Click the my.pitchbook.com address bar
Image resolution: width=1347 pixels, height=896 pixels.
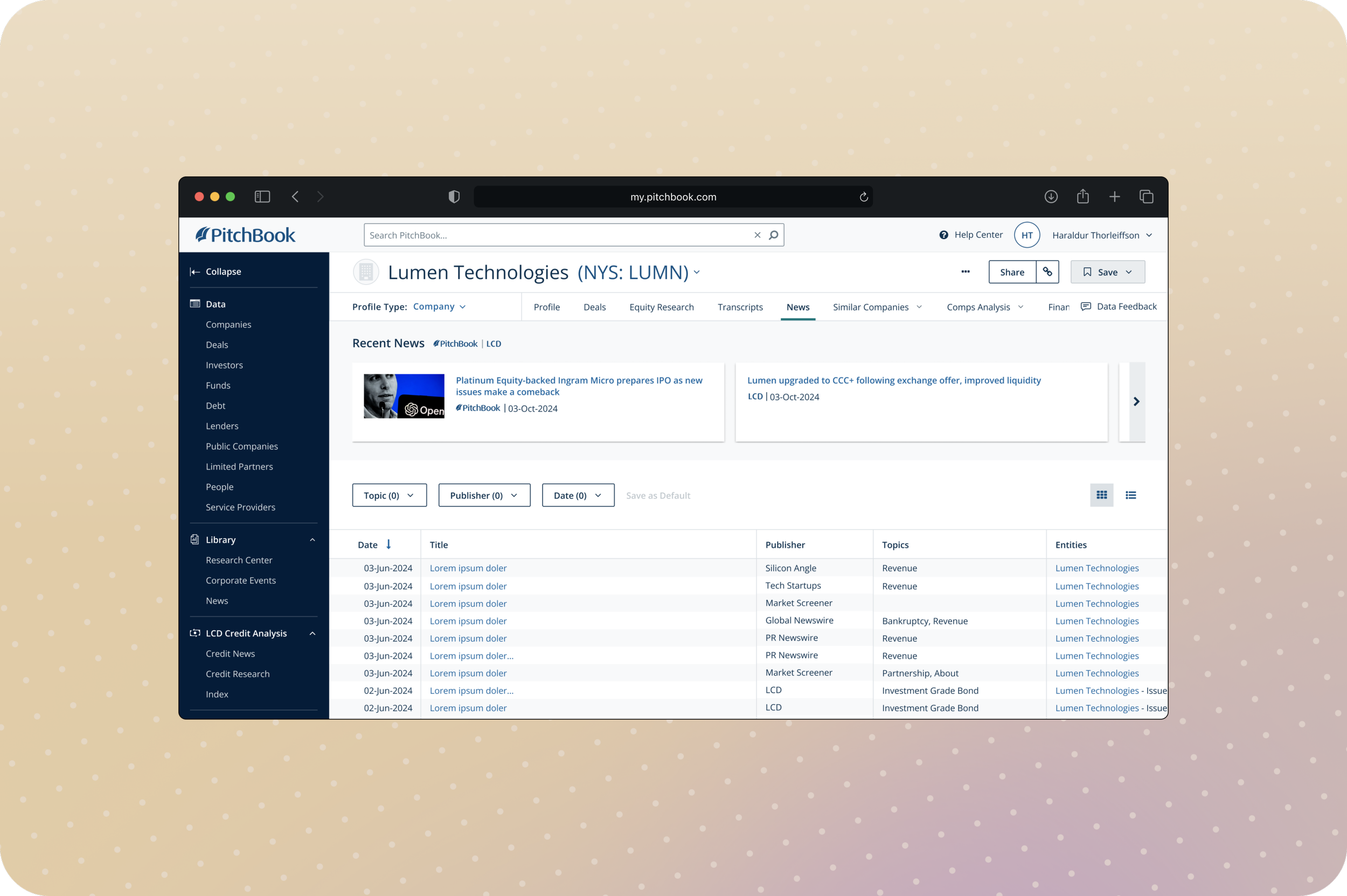tap(672, 197)
